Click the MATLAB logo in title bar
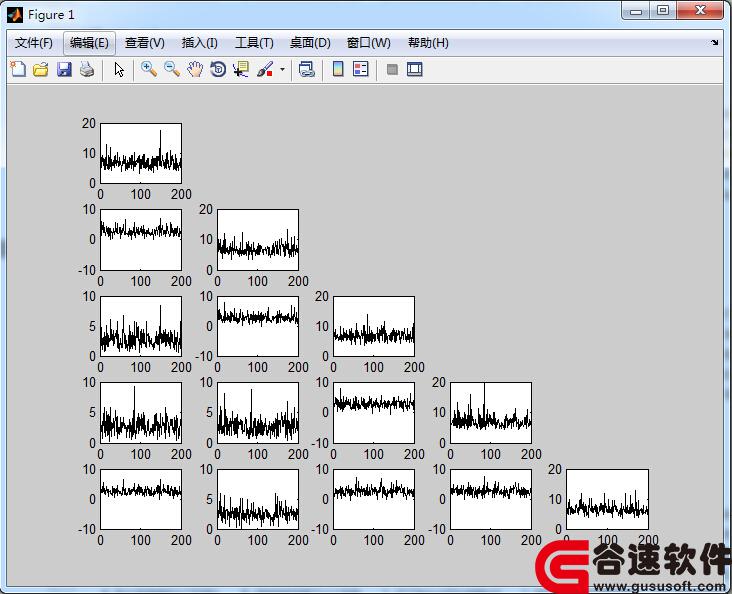 (x=15, y=15)
